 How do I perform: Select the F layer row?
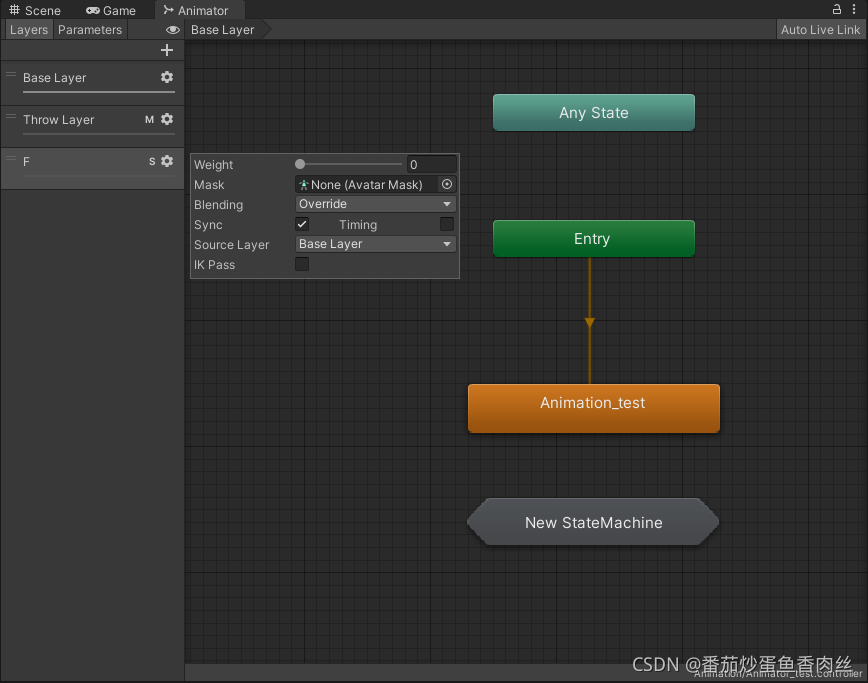[x=92, y=168]
